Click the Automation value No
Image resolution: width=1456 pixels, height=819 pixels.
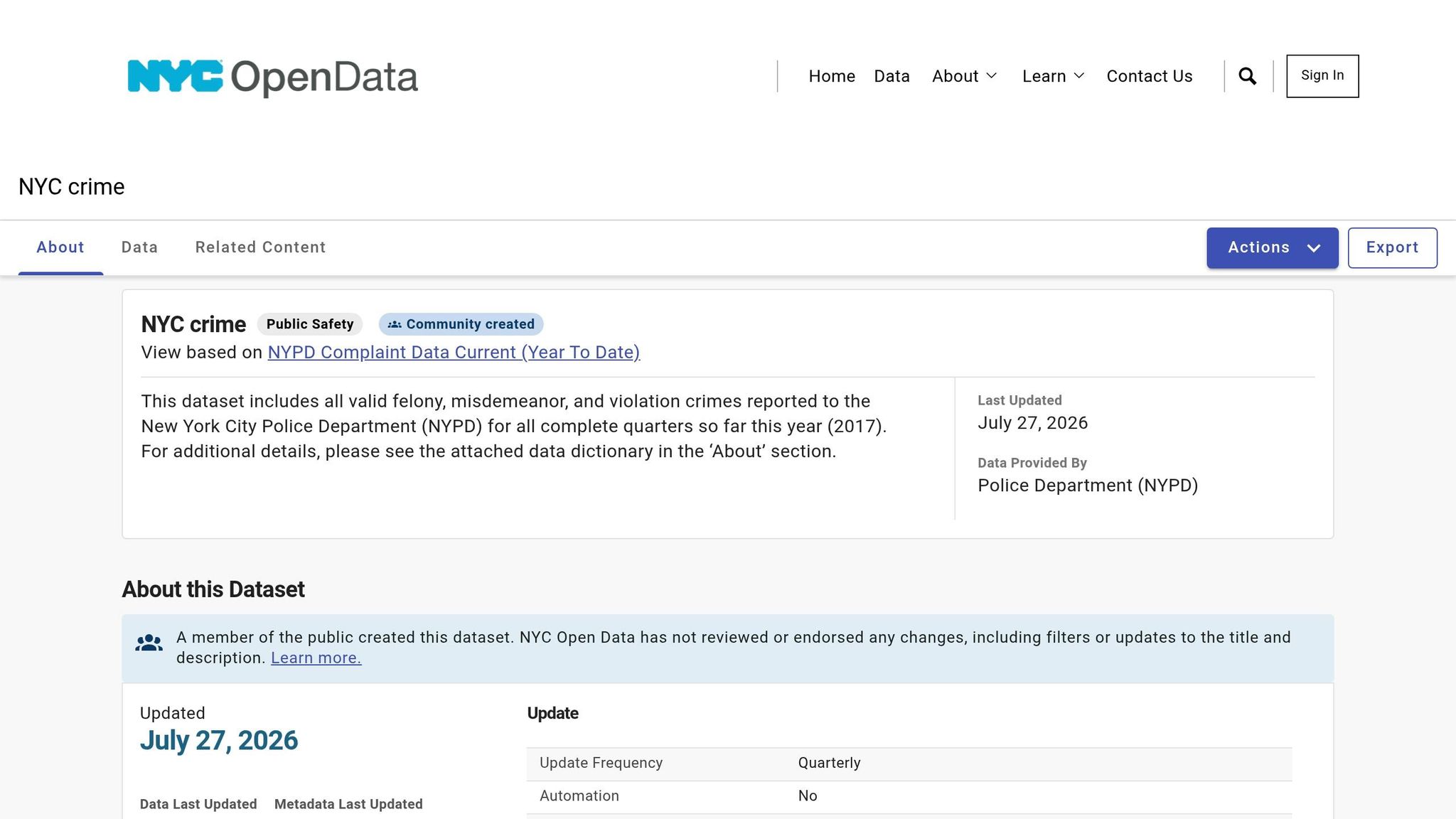[x=808, y=796]
